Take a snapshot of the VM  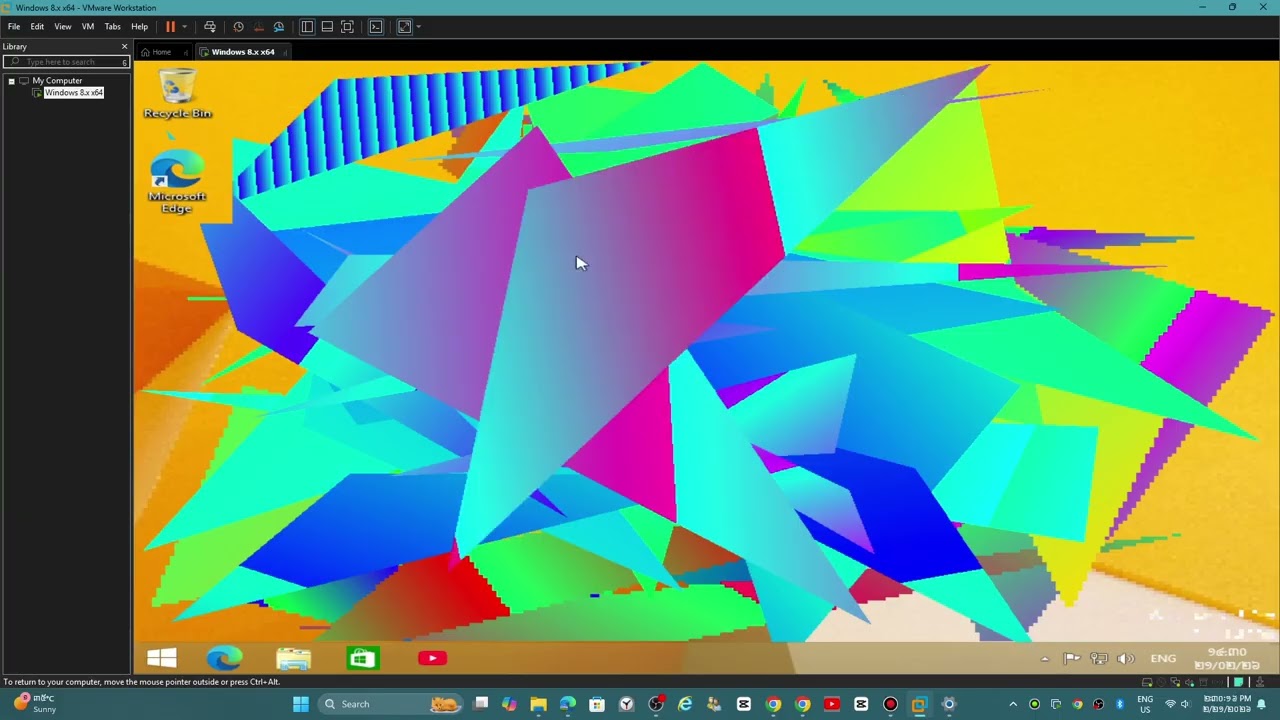click(x=238, y=27)
